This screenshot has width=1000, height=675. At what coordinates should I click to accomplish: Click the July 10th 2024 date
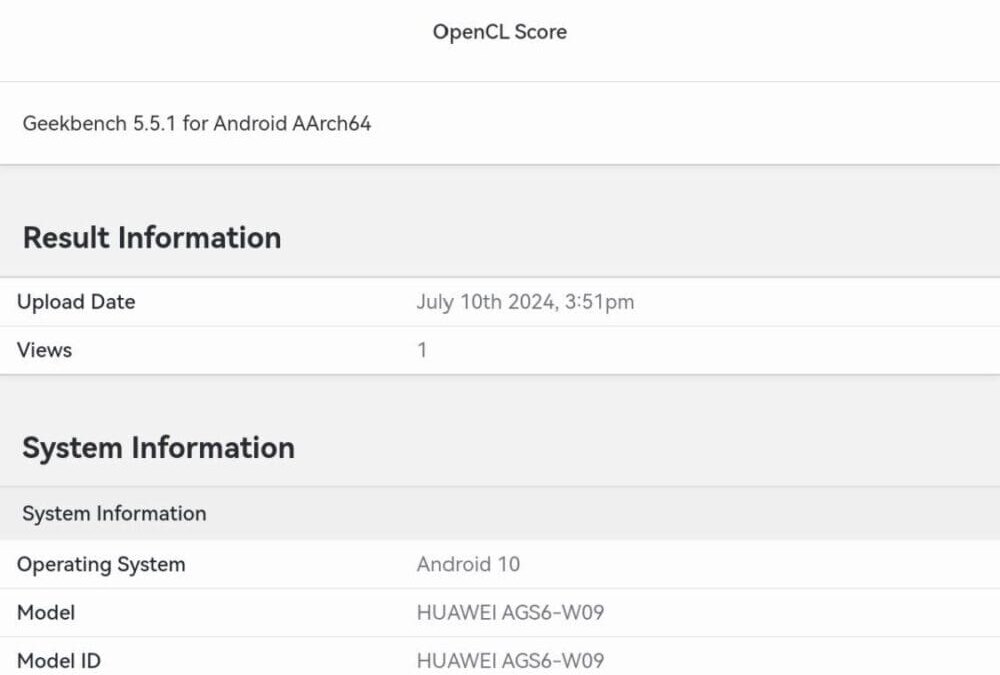485,302
